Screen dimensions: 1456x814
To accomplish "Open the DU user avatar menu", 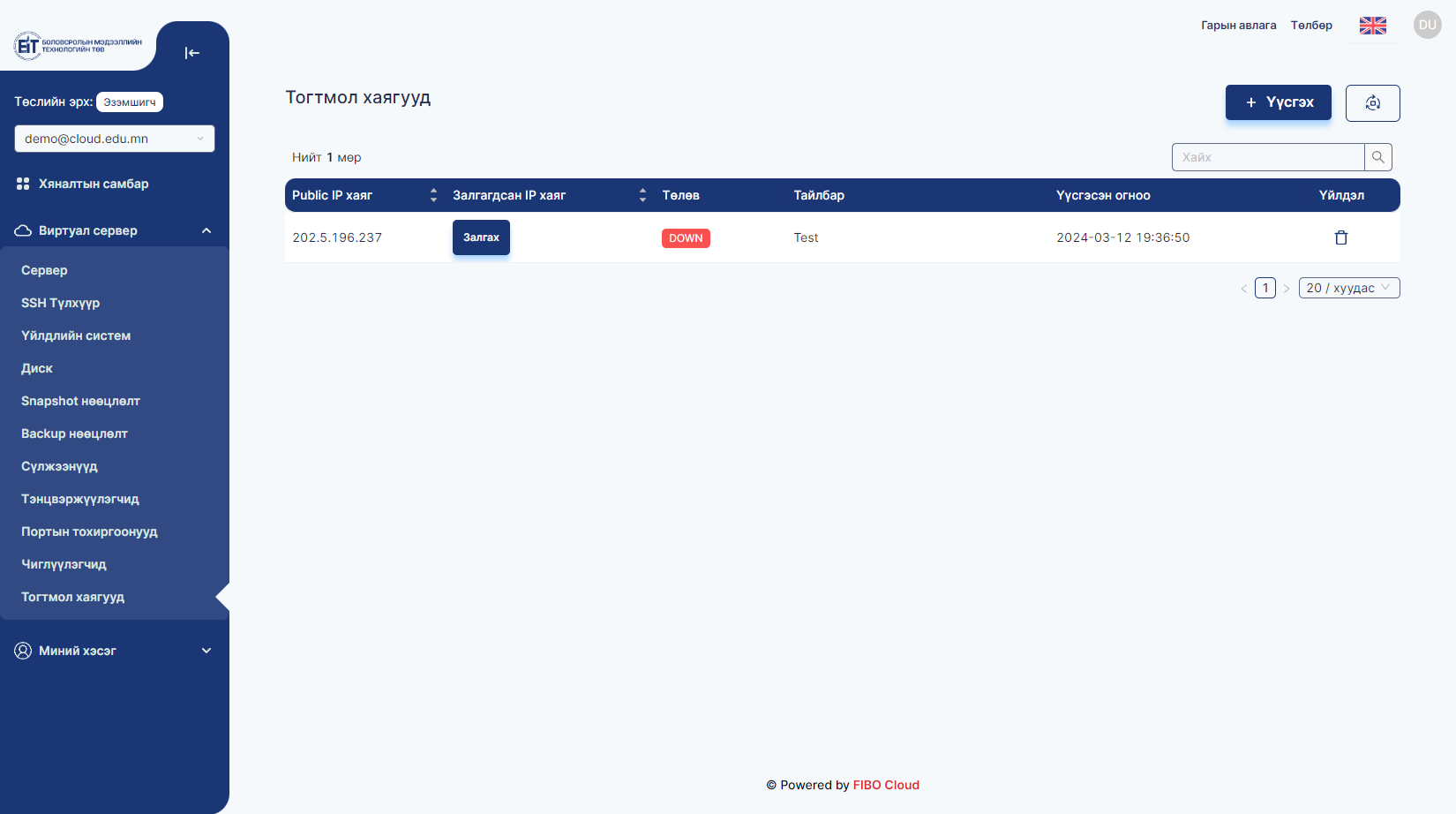I will [1427, 25].
